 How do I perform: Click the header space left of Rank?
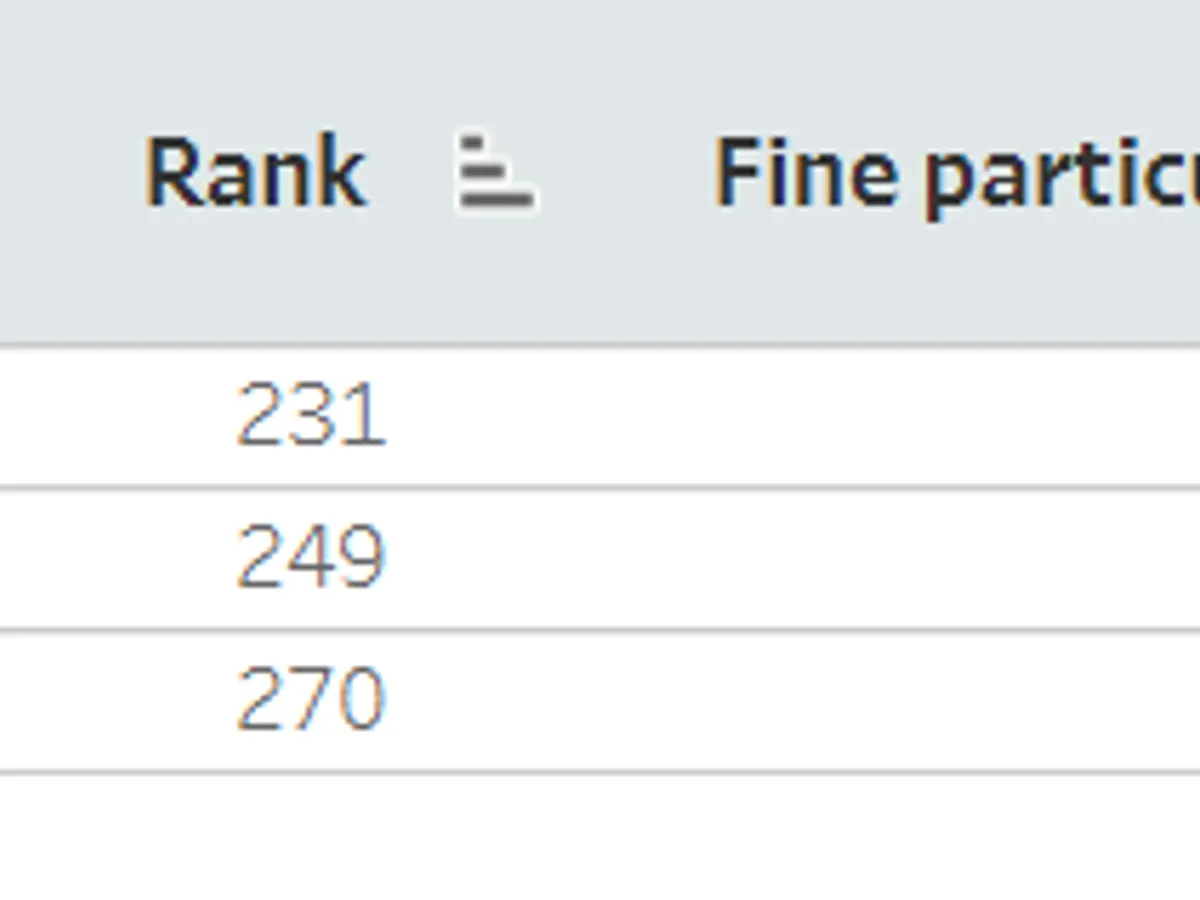[70, 173]
